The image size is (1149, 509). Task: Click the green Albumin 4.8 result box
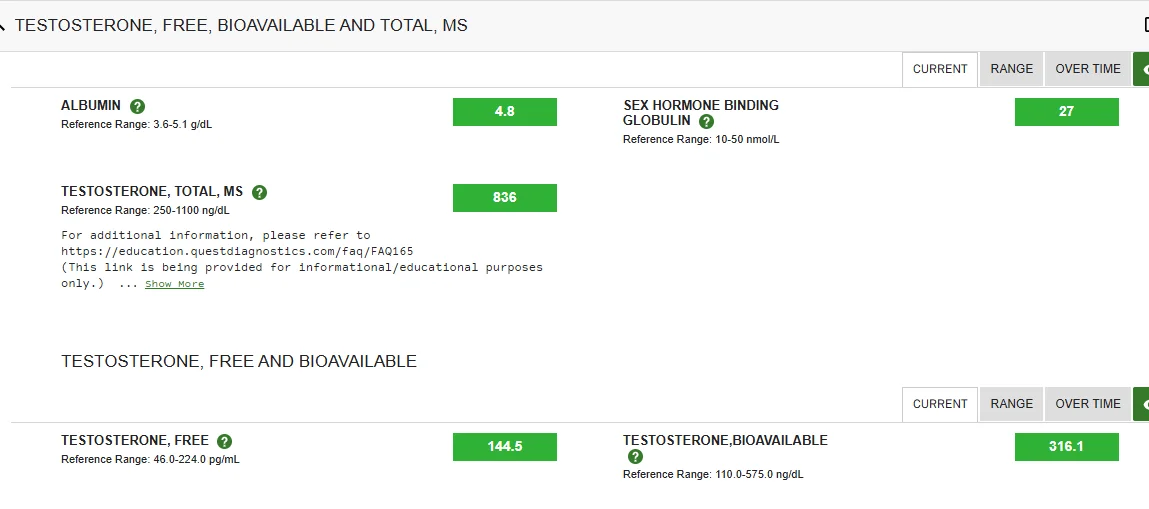click(505, 112)
